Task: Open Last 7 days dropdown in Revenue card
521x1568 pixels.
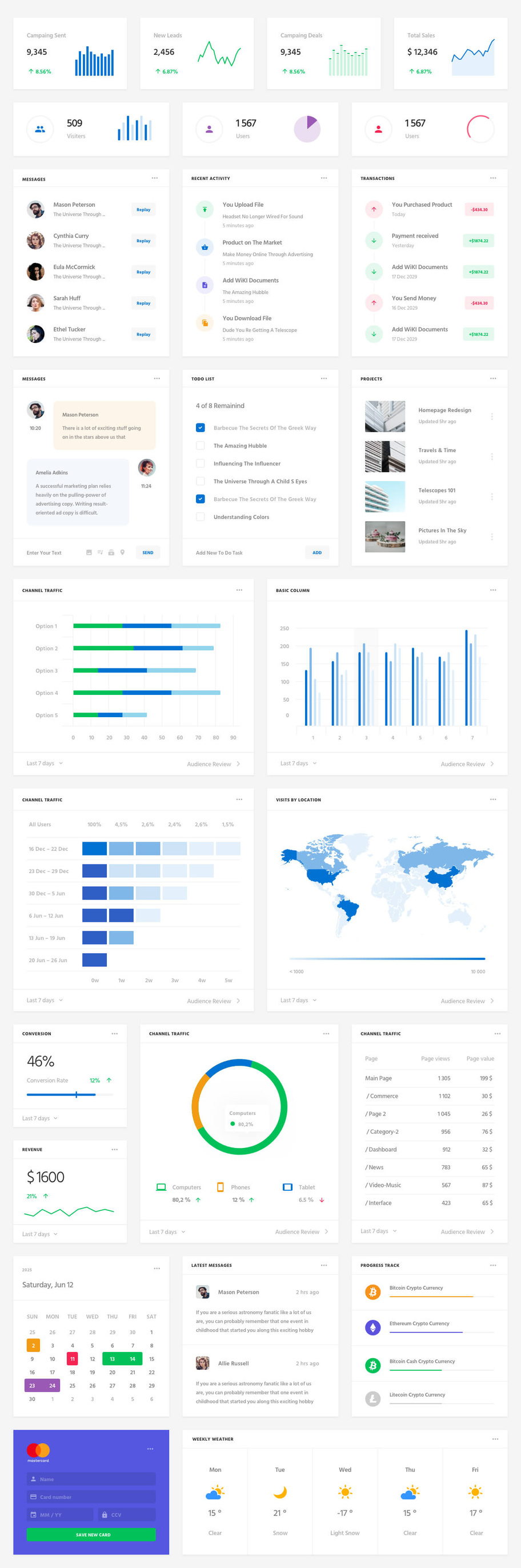Action: (x=40, y=1234)
